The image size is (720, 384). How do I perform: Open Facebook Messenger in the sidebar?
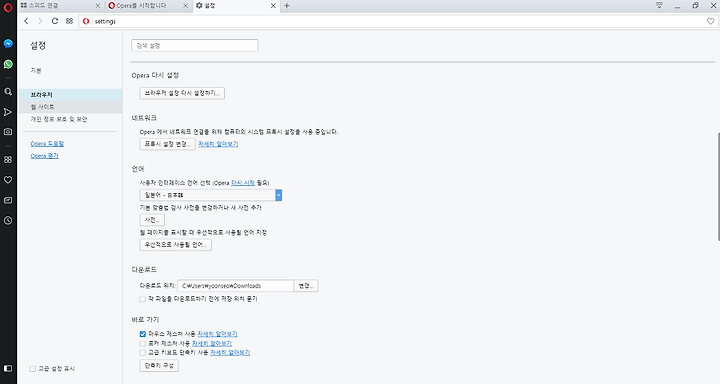[x=8, y=44]
